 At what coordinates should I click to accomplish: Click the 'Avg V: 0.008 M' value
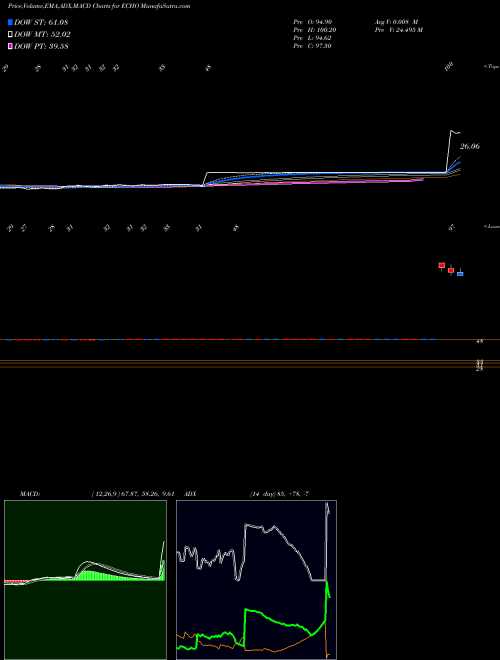396,22
